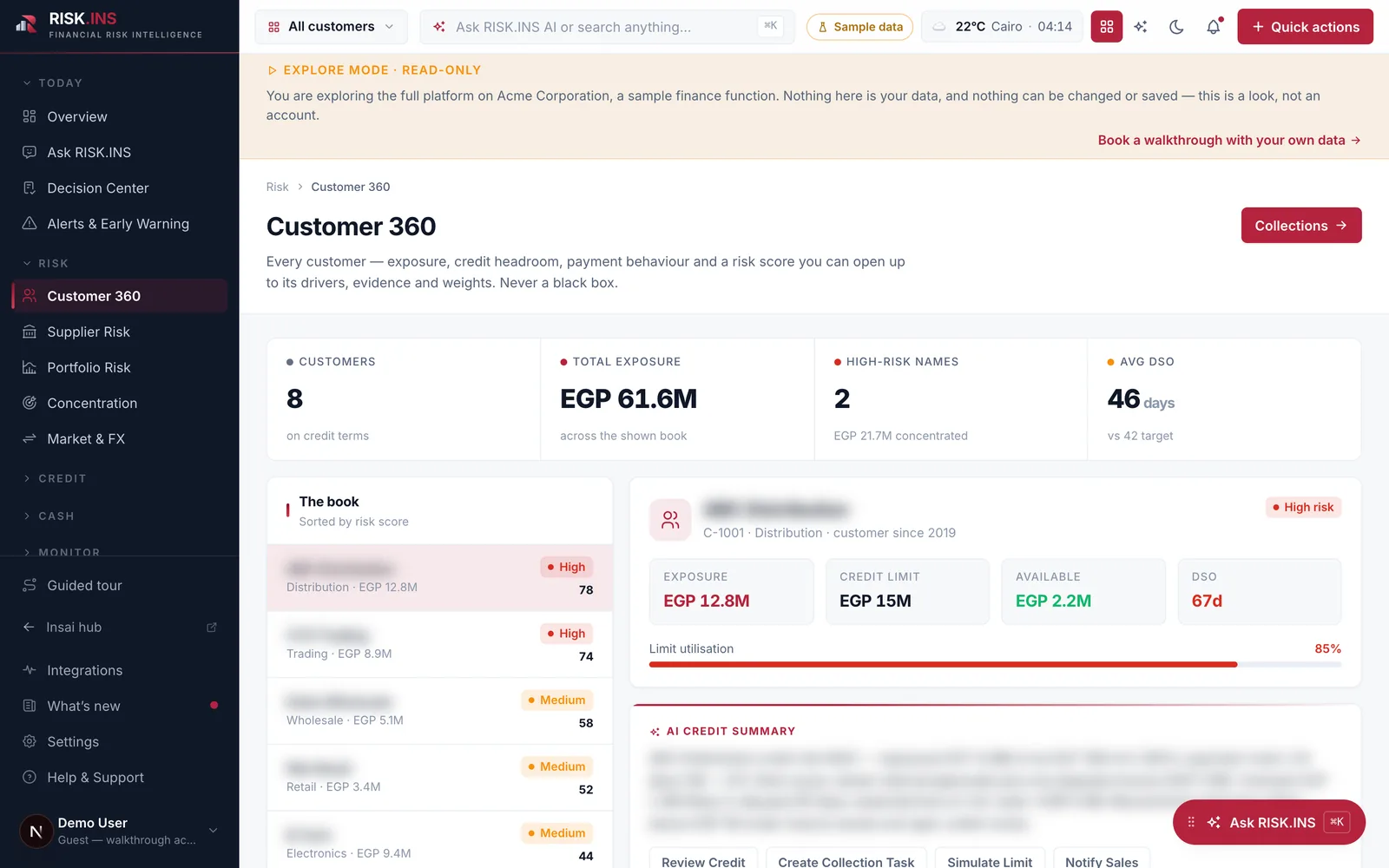Open Alerts & Early Warning
1389x868 pixels.
[120, 223]
